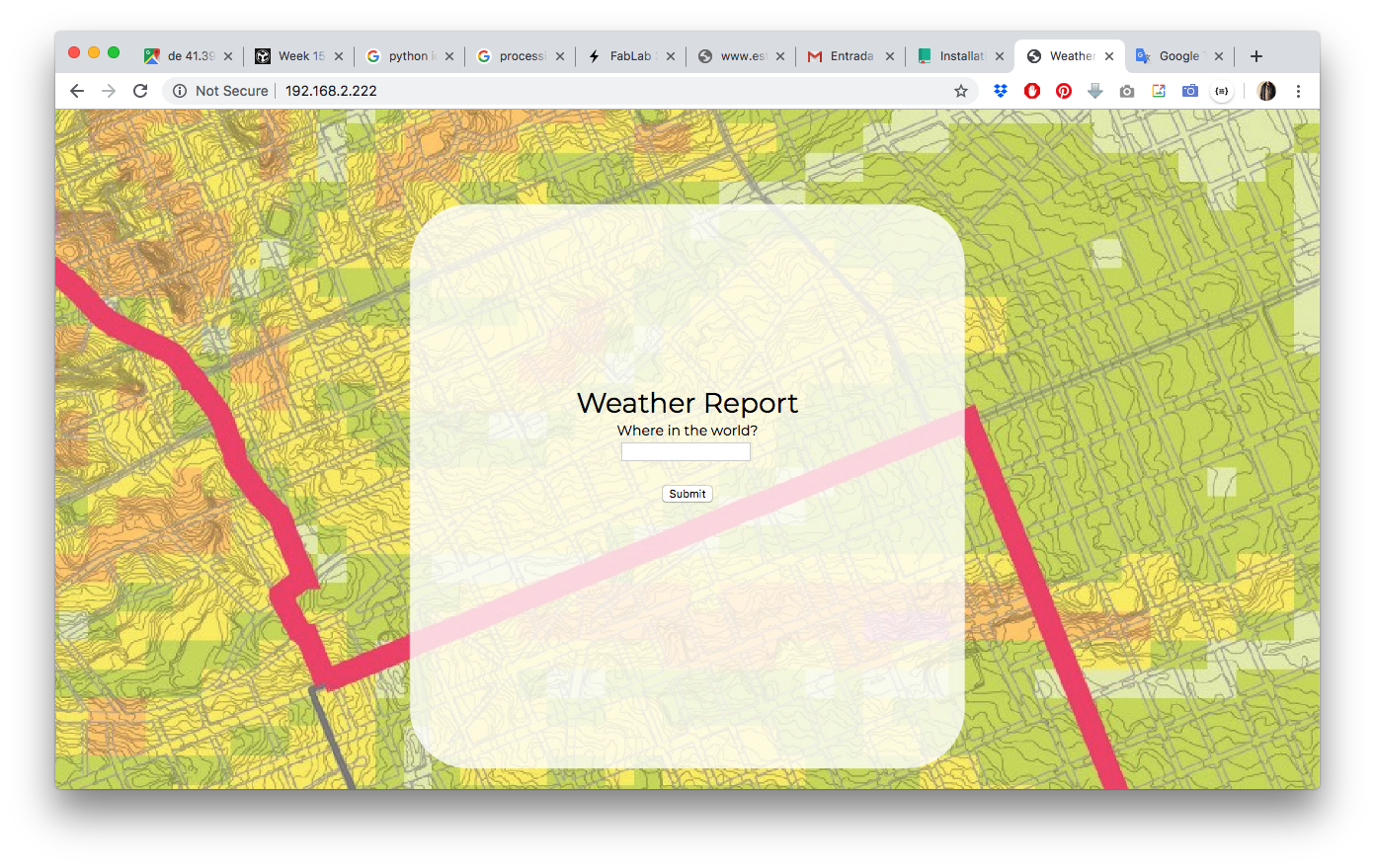Click the red stop-hand ad blocker extension
This screenshot has height=868, width=1375.
pos(1032,91)
